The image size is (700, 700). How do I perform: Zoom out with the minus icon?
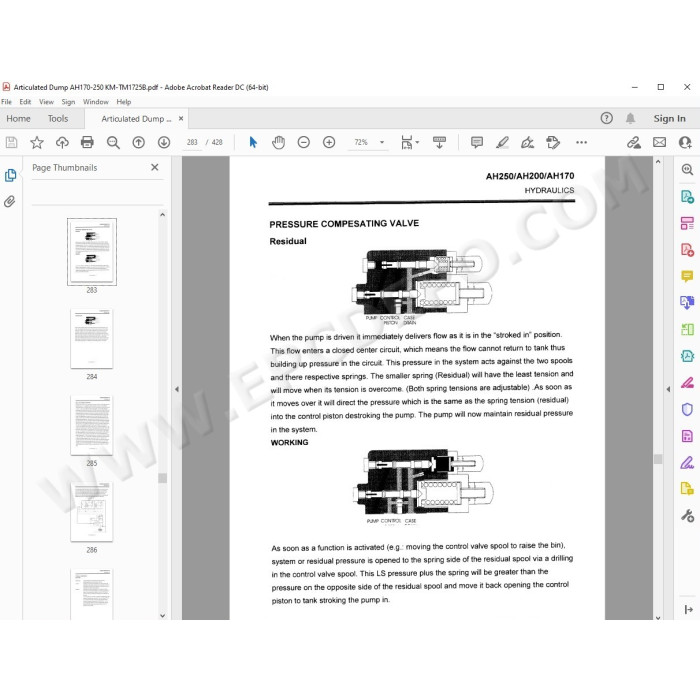(x=304, y=142)
